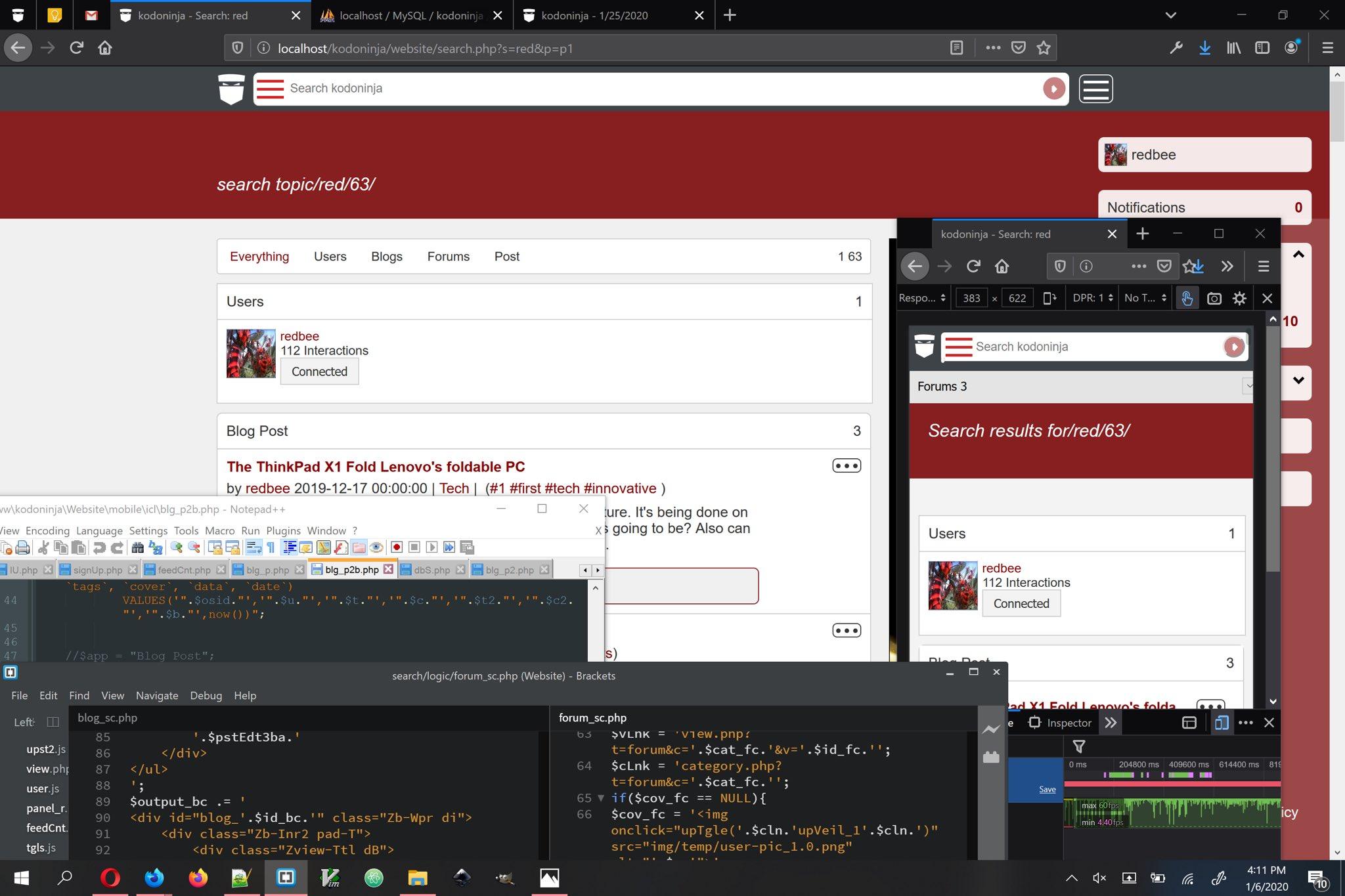Click Zoom In icon in Notepad++ toolbar
The image size is (1345, 896).
point(176,547)
